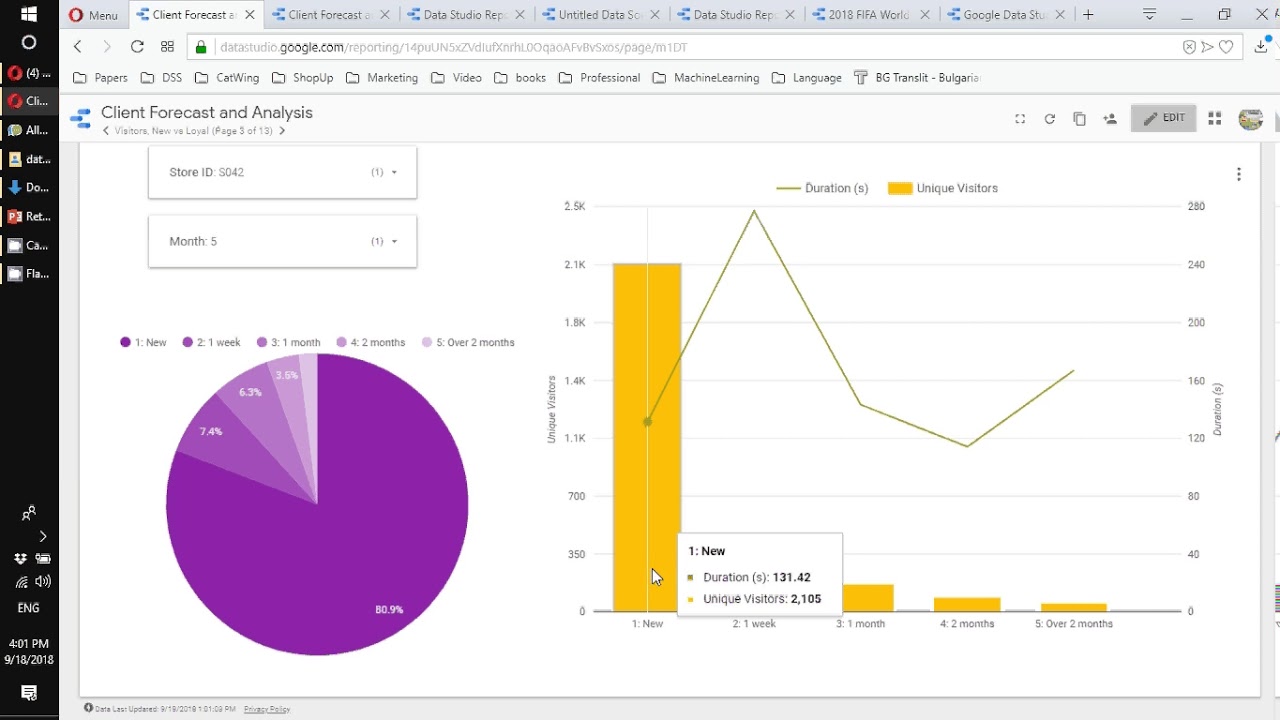Open chart options three-dot menu

click(1239, 174)
